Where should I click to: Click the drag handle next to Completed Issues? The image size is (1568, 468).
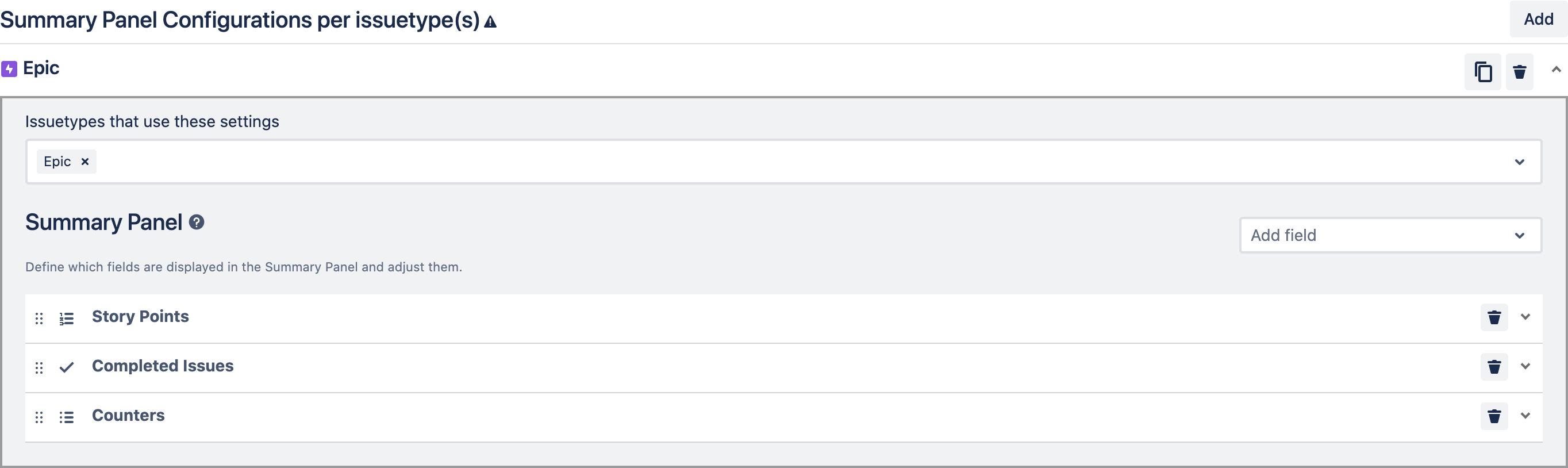point(40,367)
